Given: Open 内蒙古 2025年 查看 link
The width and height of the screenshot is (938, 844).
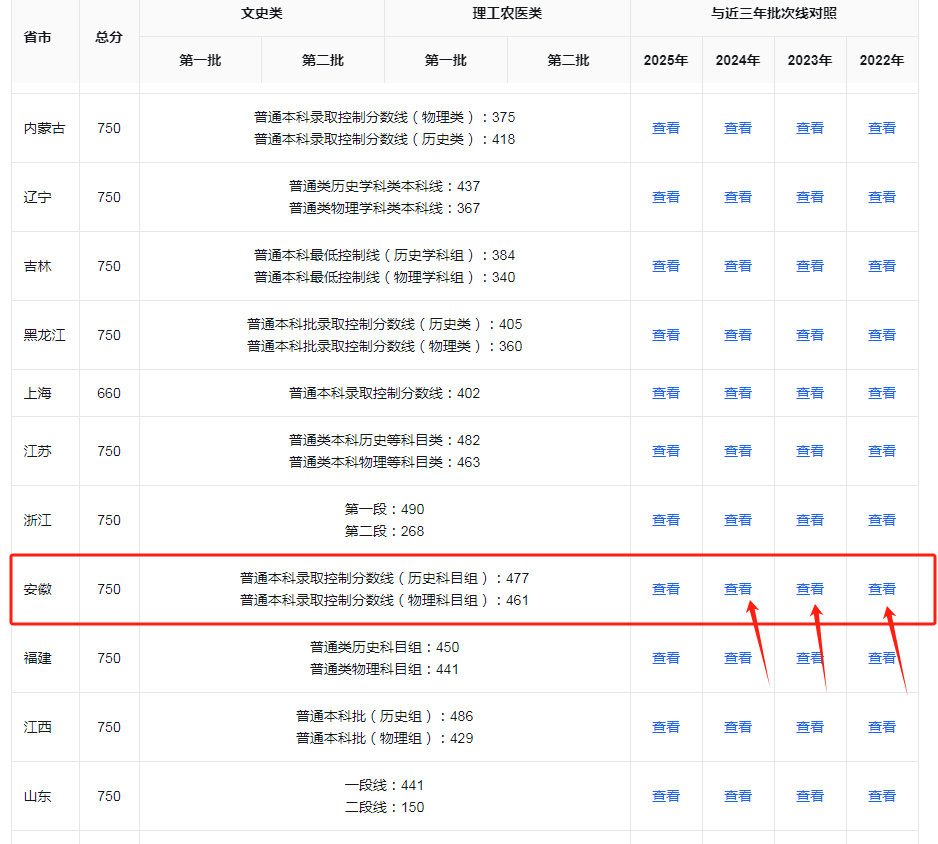Looking at the screenshot, I should 666,128.
